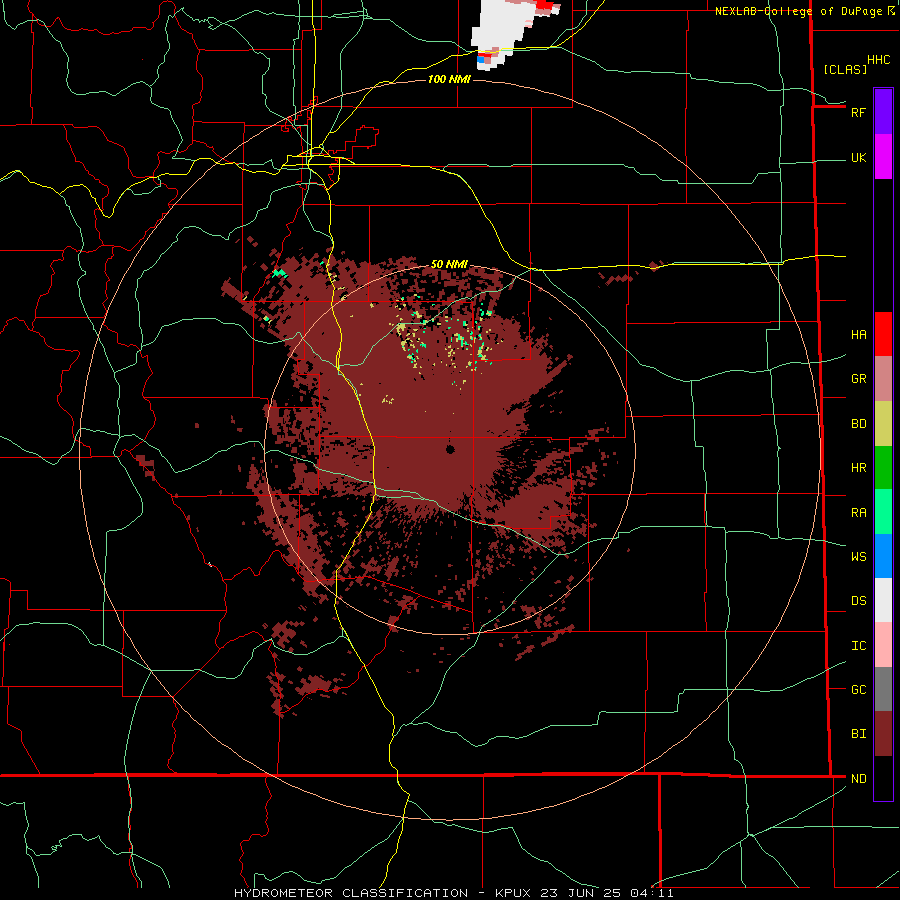Click the "WS" legend label
Viewport: 900px width, 900px height.
point(858,557)
